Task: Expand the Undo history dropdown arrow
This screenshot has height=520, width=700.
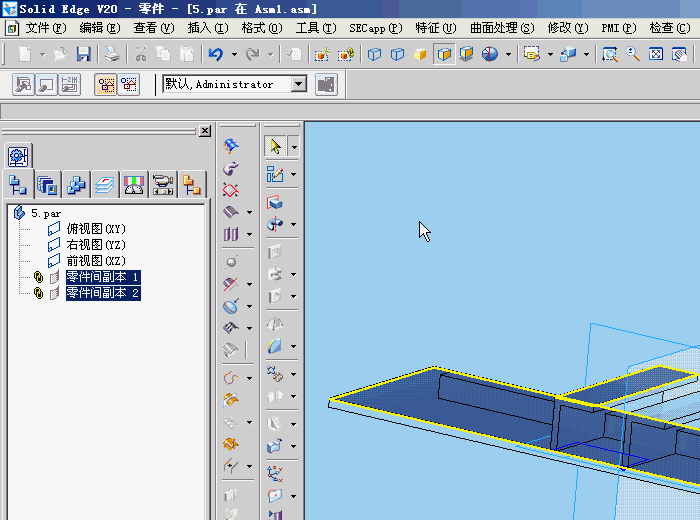Action: point(234,54)
